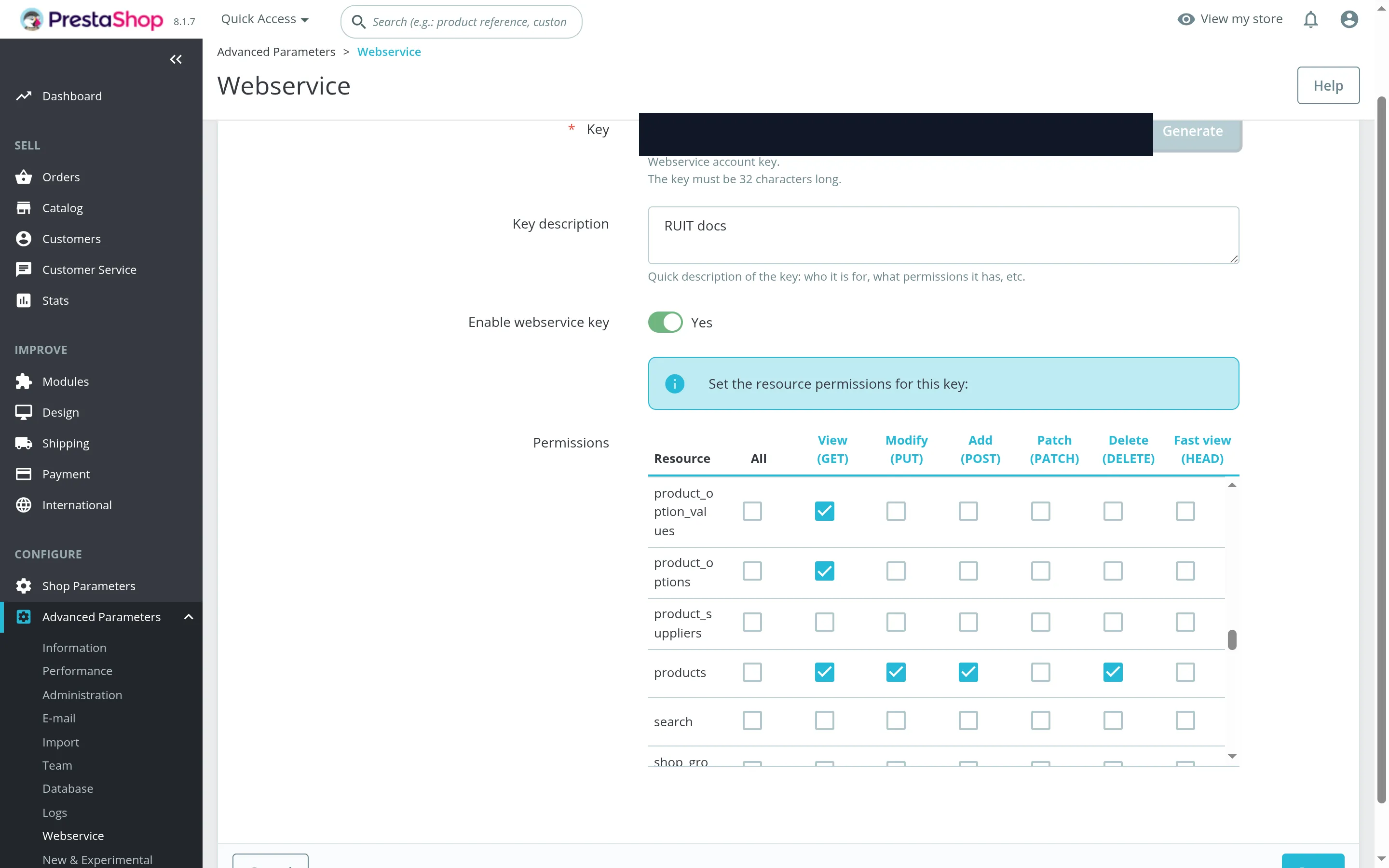Check All for products row

752,672
